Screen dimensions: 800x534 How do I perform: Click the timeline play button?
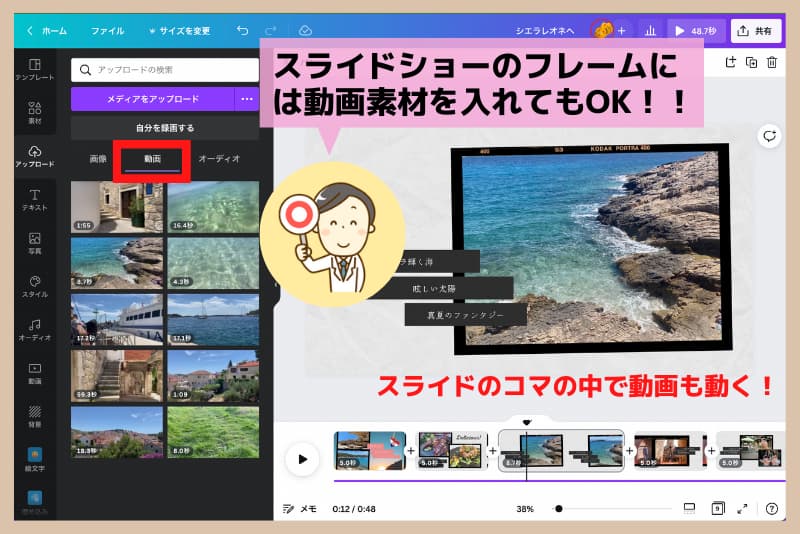pos(303,459)
